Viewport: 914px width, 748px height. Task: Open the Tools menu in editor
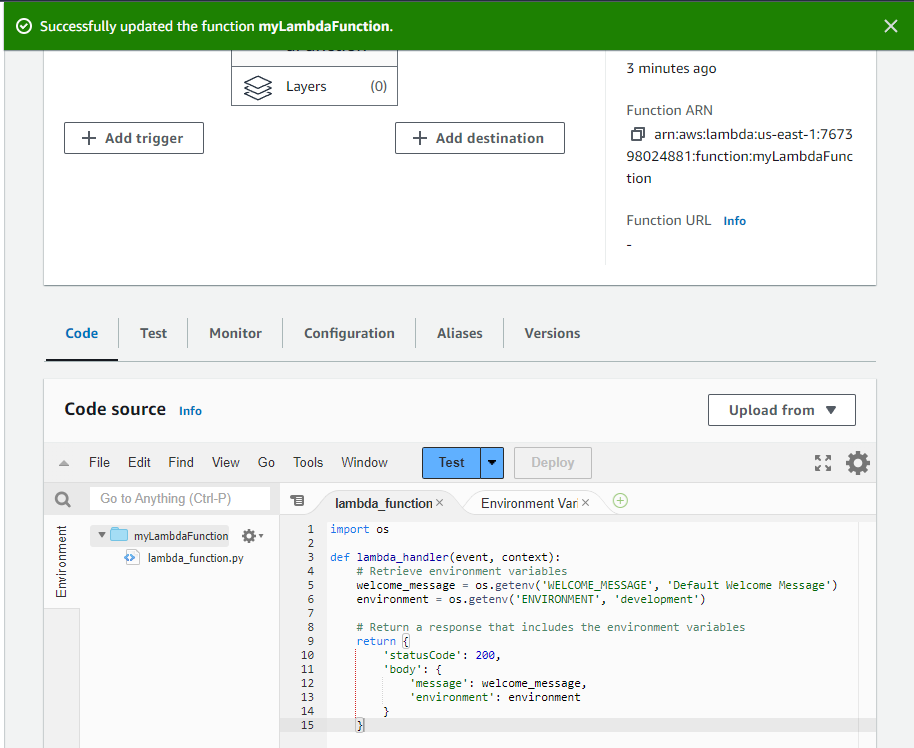click(308, 462)
